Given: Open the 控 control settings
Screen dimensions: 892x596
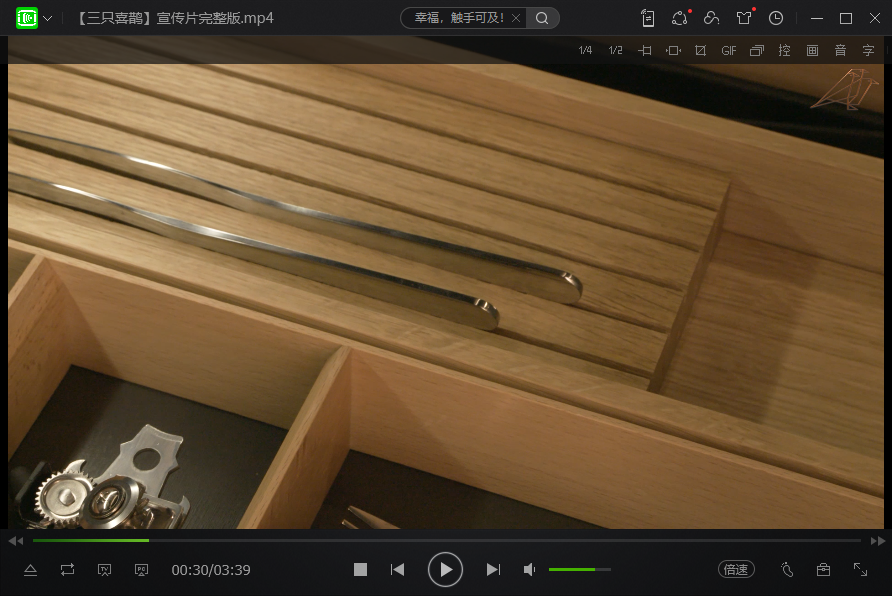Looking at the screenshot, I should pos(784,51).
